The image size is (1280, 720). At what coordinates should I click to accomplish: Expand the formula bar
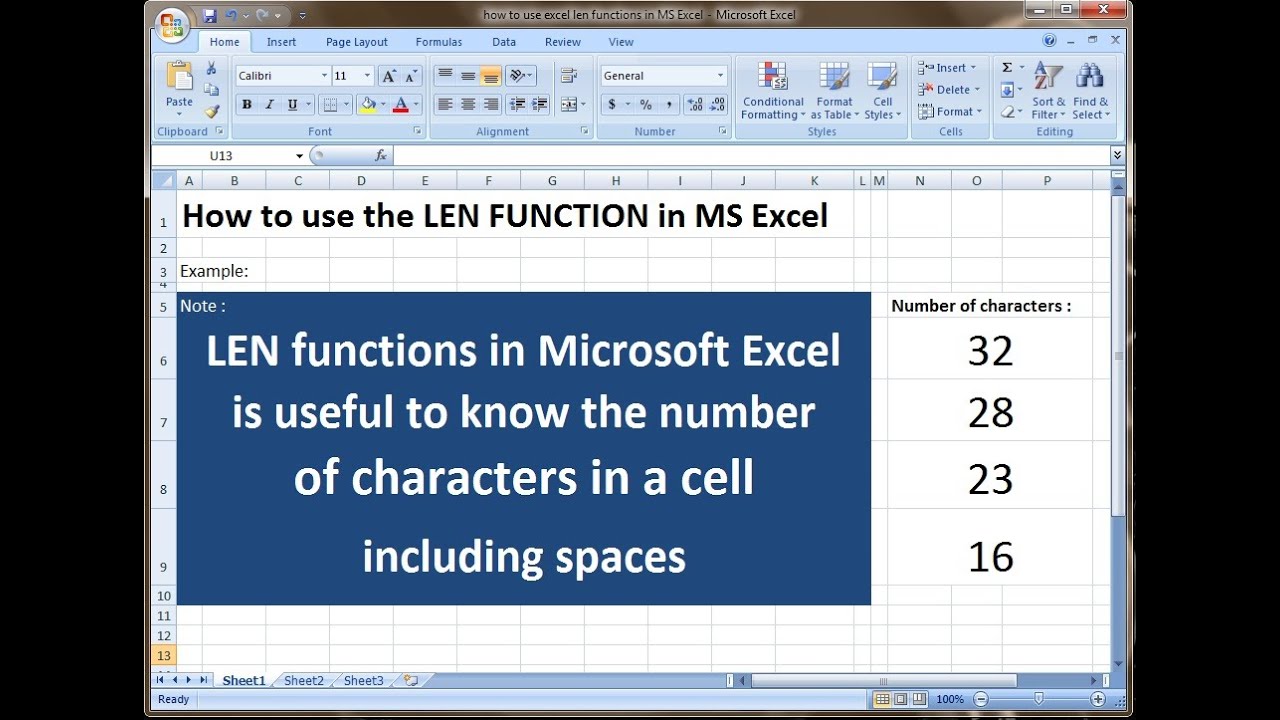(x=1117, y=156)
